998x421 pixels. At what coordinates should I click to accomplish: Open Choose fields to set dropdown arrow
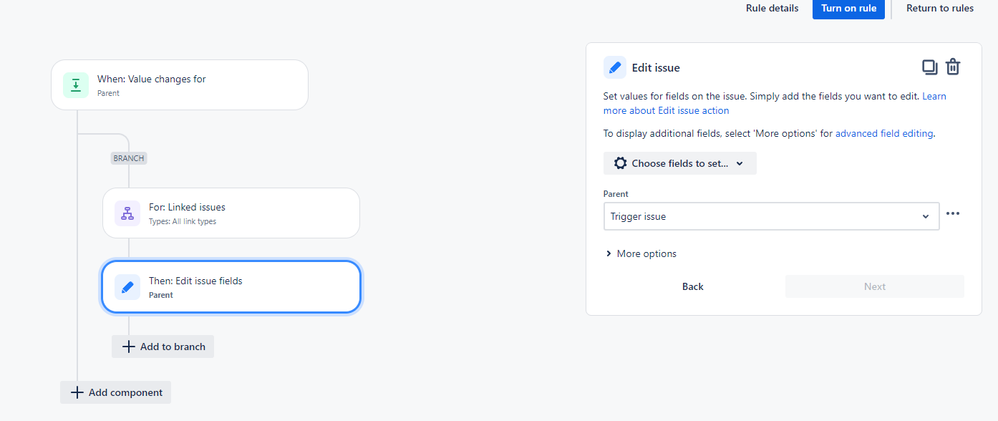tap(740, 164)
